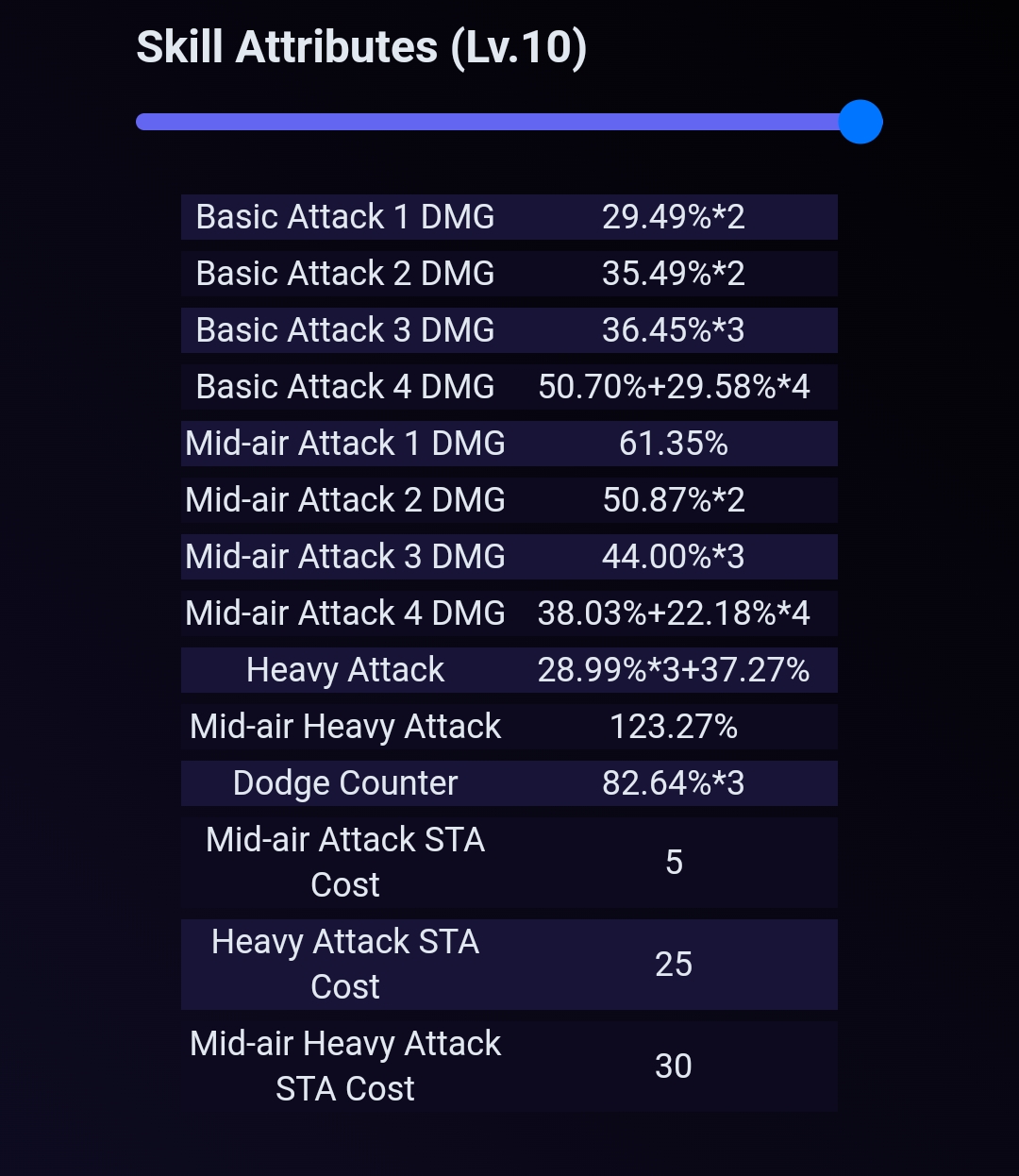Click the Dodge Counter value 82.64%*3
This screenshot has height=1176, width=1019.
tap(674, 783)
